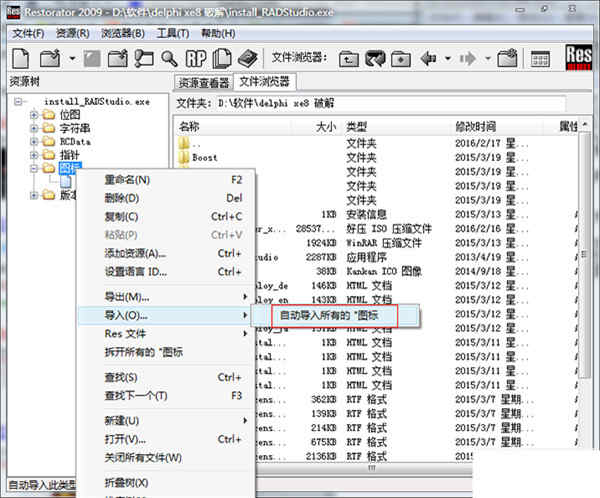Click the Open file toolbar icon
Image resolution: width=600 pixels, height=498 pixels.
click(x=50, y=59)
